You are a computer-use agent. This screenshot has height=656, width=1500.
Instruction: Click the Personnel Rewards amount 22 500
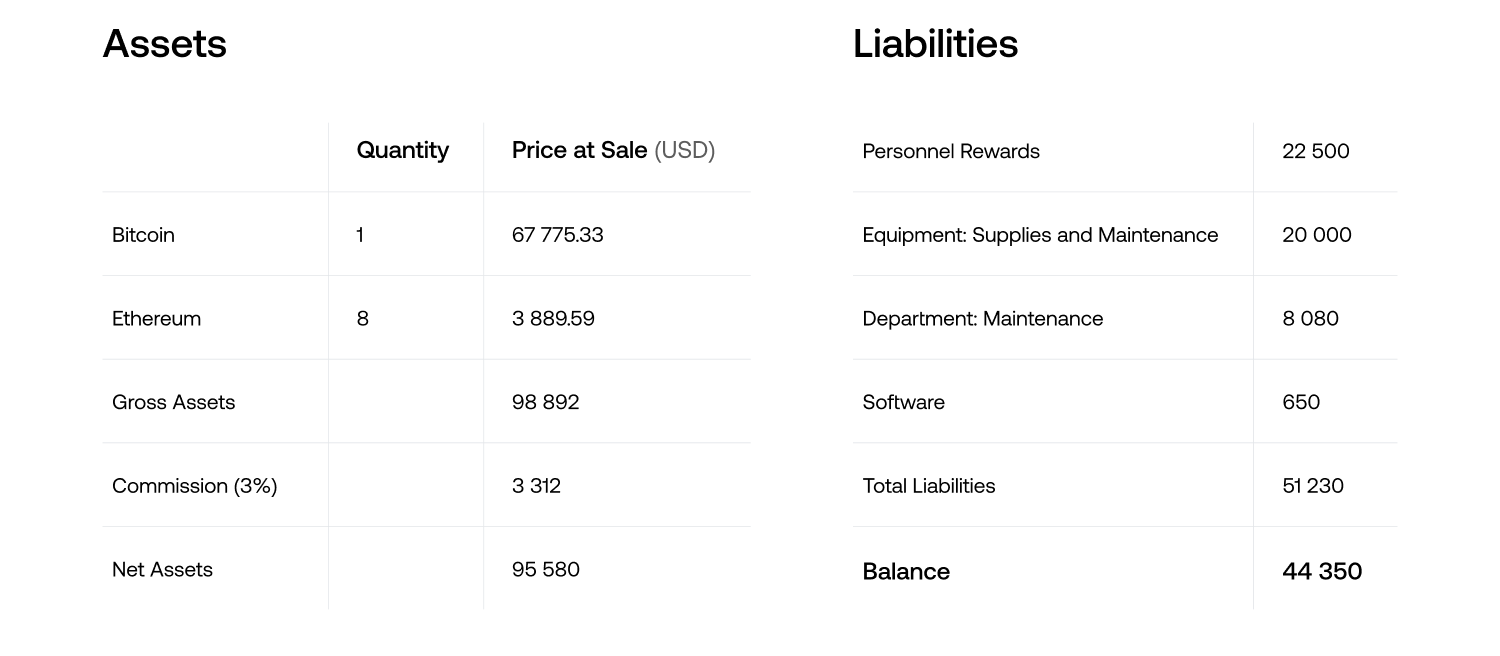[x=1315, y=151]
